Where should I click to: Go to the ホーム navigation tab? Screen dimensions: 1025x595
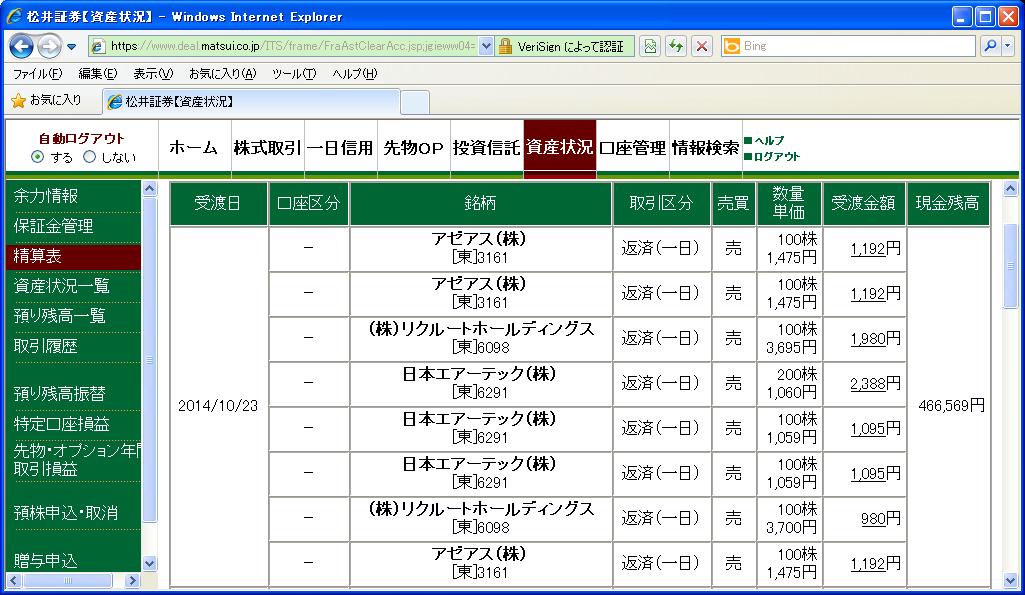pyautogui.click(x=193, y=148)
